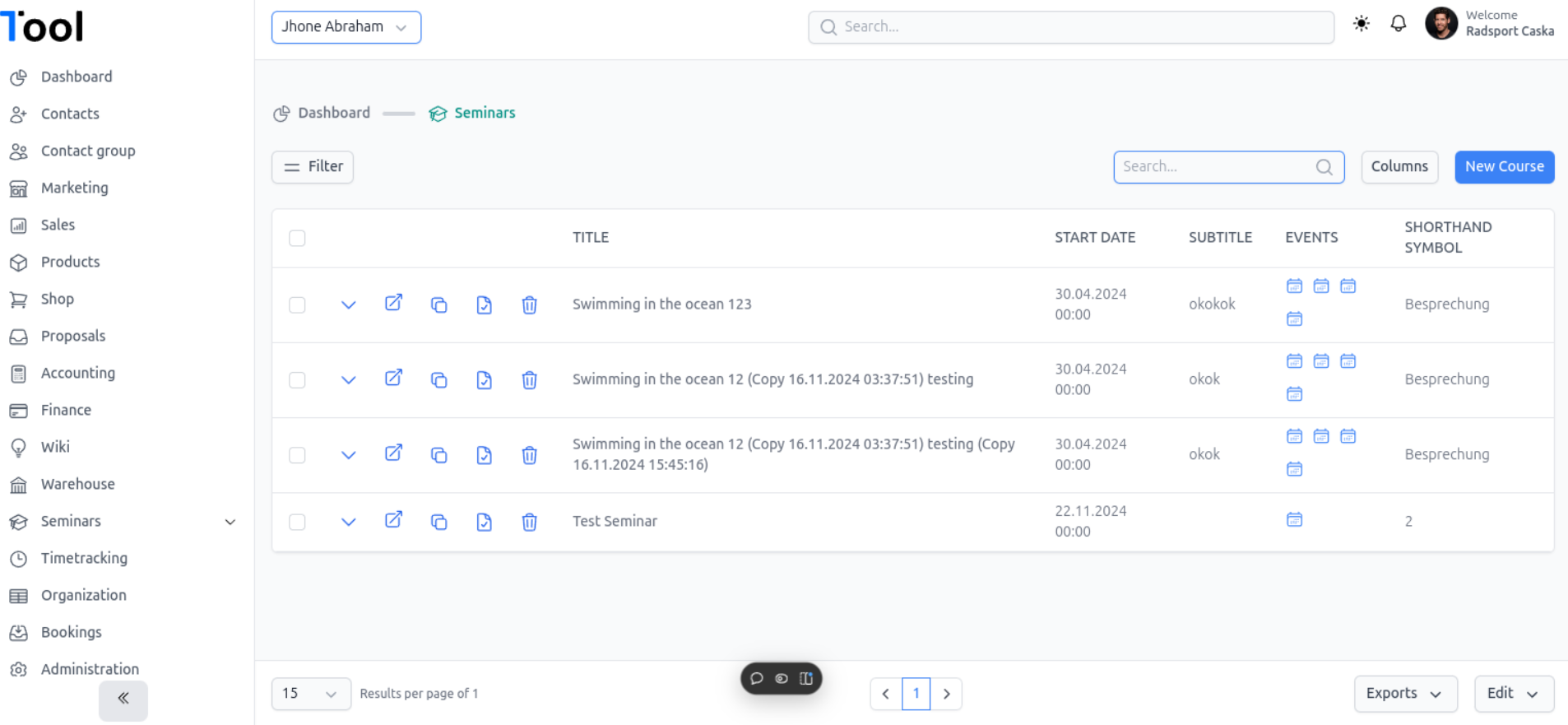Delete the Swimming in the ocean 123 row

(x=529, y=304)
